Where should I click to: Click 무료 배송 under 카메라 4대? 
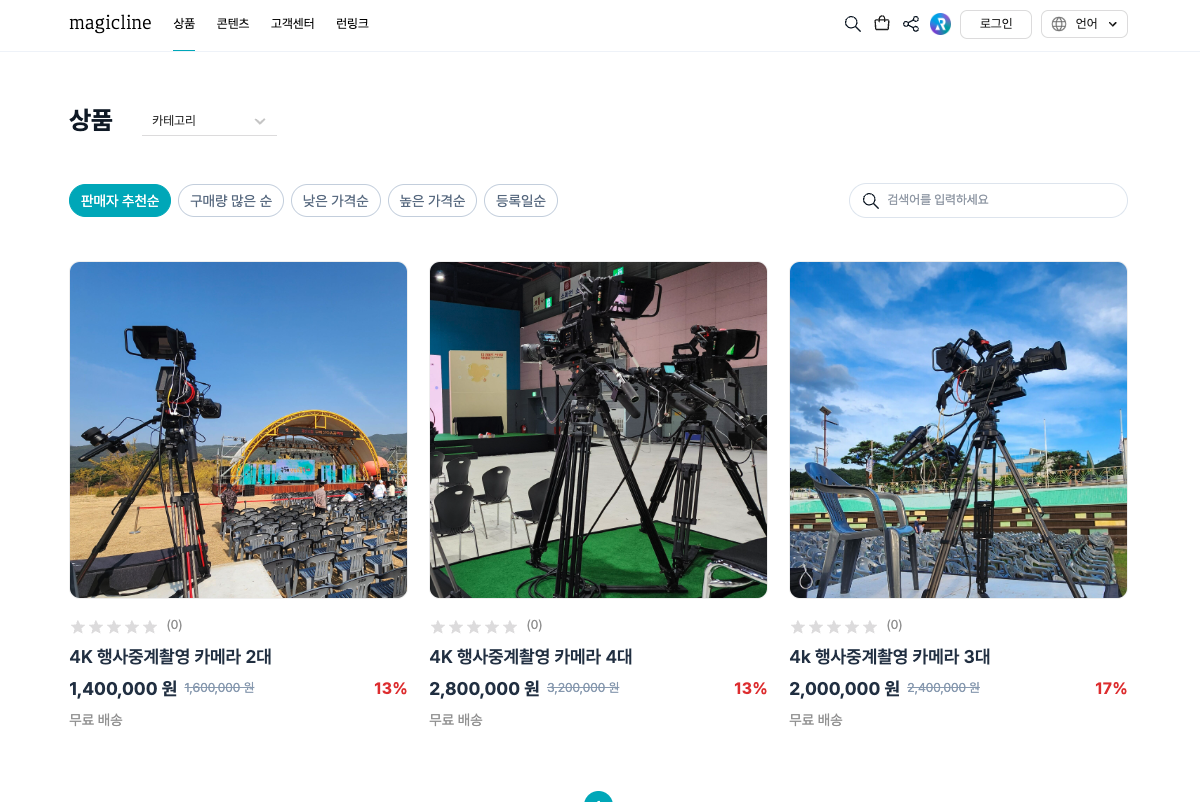click(456, 720)
